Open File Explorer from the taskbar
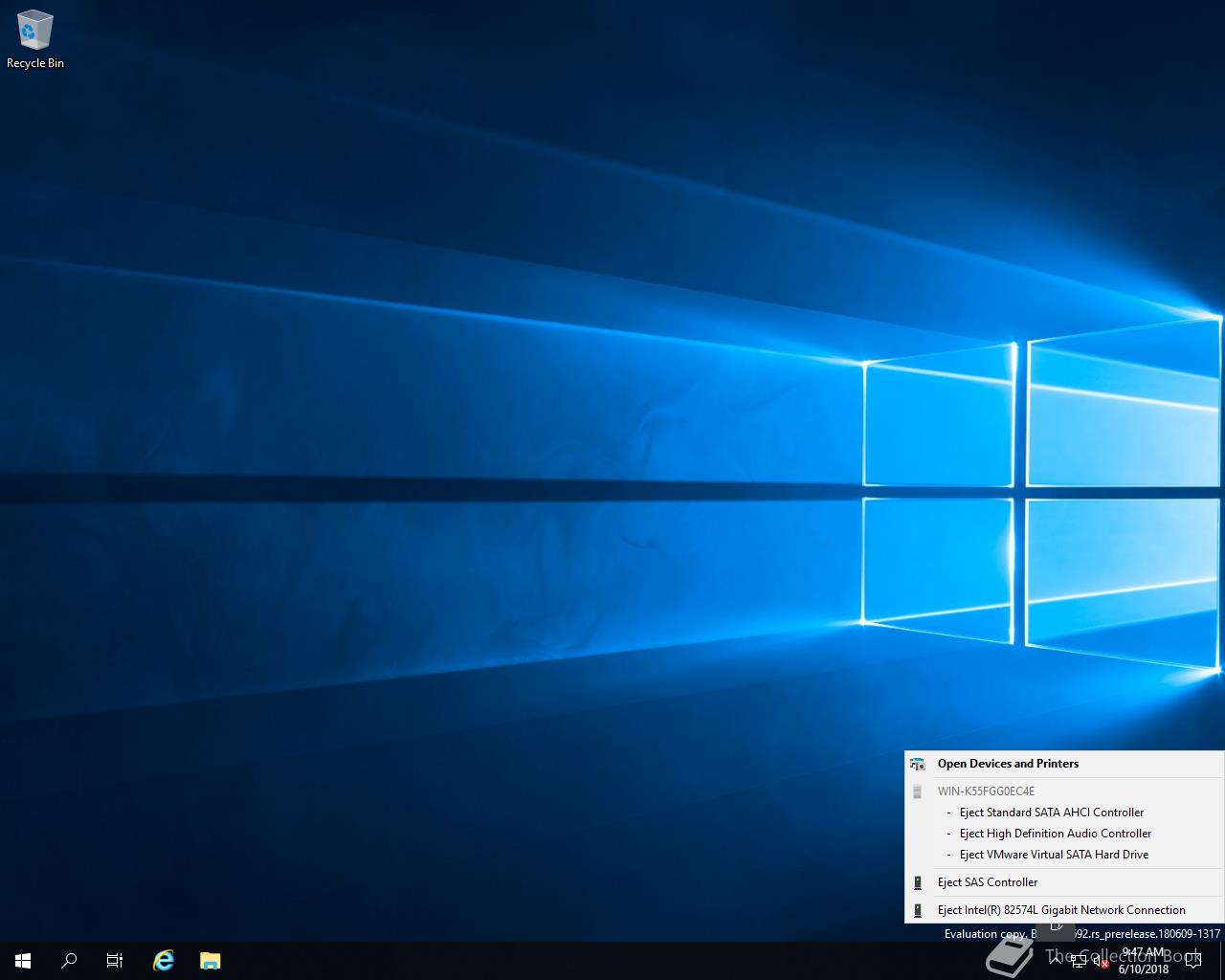 tap(210, 961)
